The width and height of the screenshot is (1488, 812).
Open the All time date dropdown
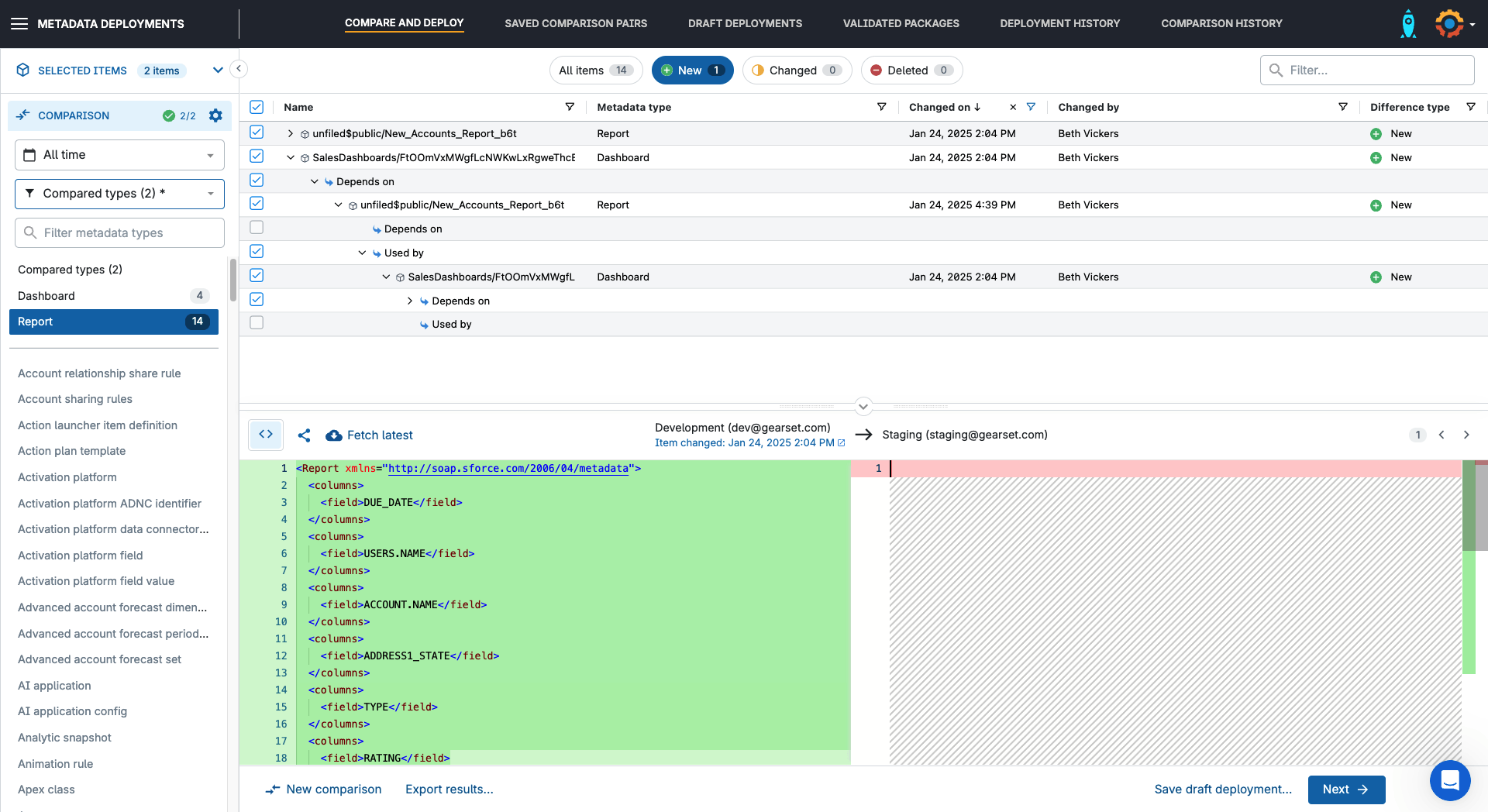119,155
